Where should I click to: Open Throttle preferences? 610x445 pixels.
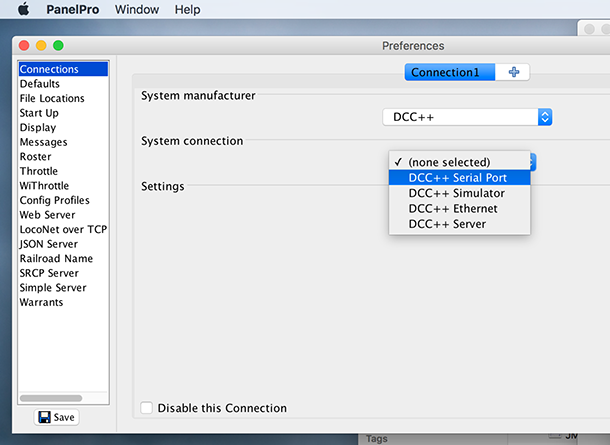point(63,171)
